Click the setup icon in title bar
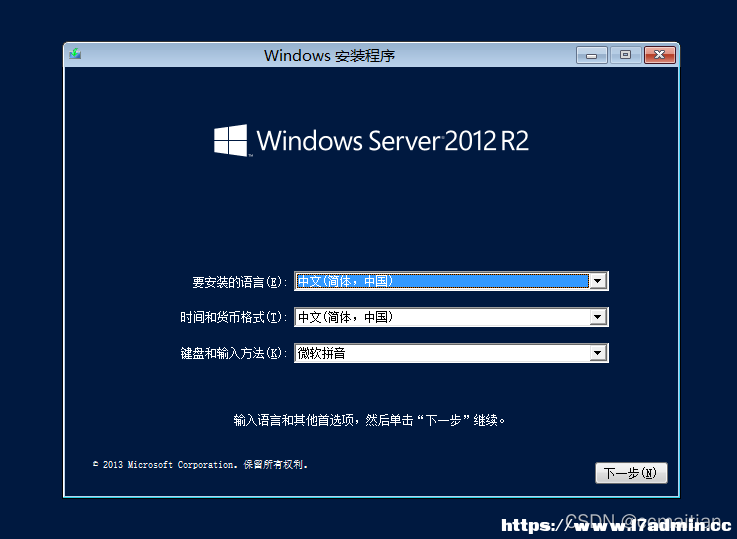The height and width of the screenshot is (539, 737). (75, 54)
